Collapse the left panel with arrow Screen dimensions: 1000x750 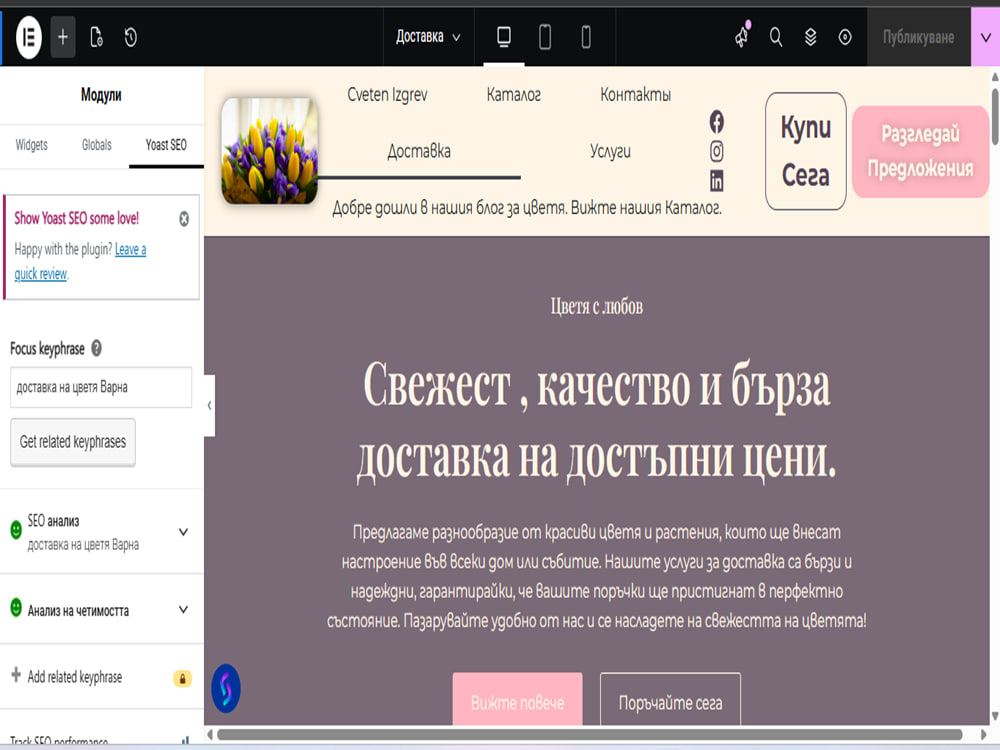click(x=209, y=406)
